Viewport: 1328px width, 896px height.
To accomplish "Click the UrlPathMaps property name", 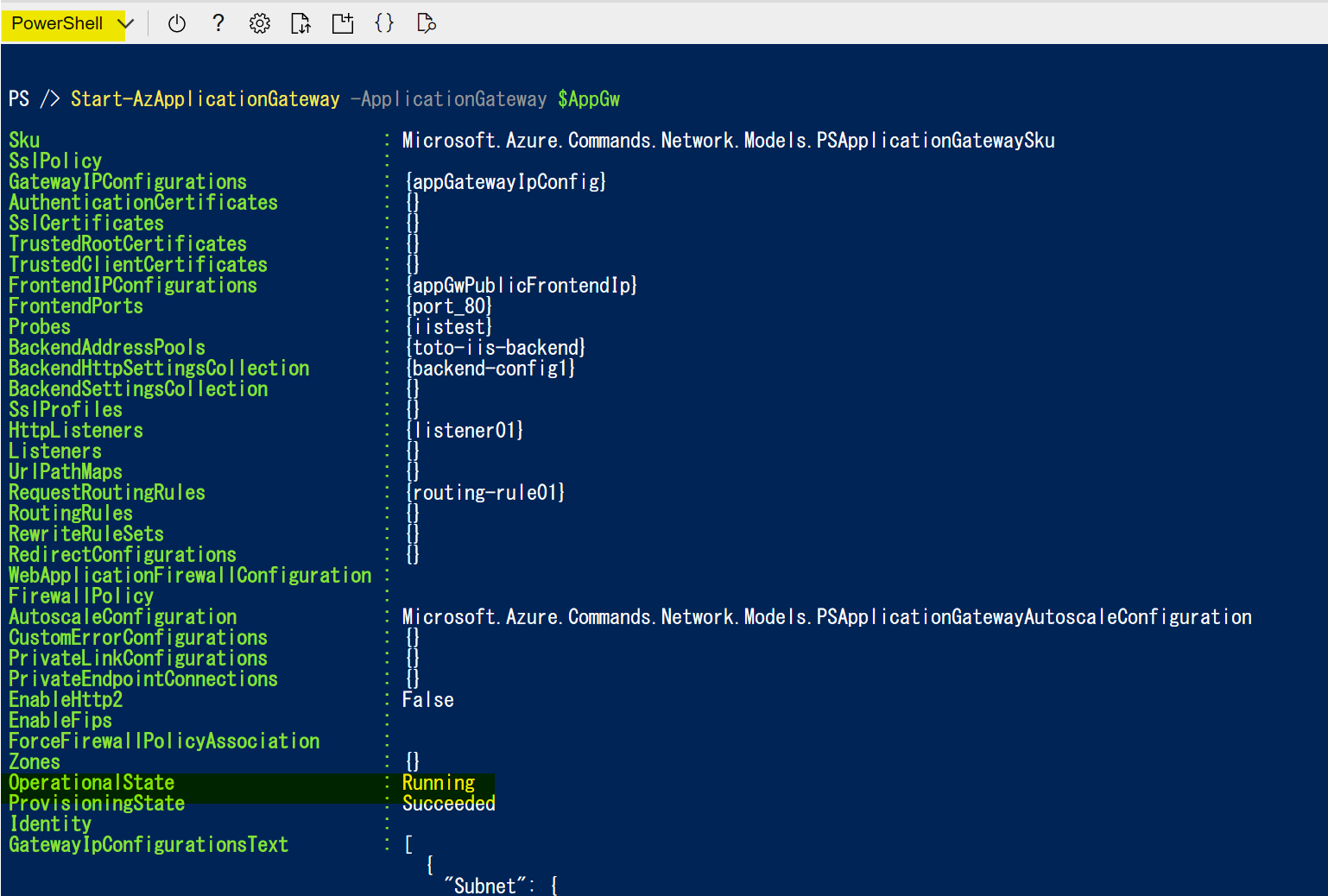I will (x=66, y=472).
